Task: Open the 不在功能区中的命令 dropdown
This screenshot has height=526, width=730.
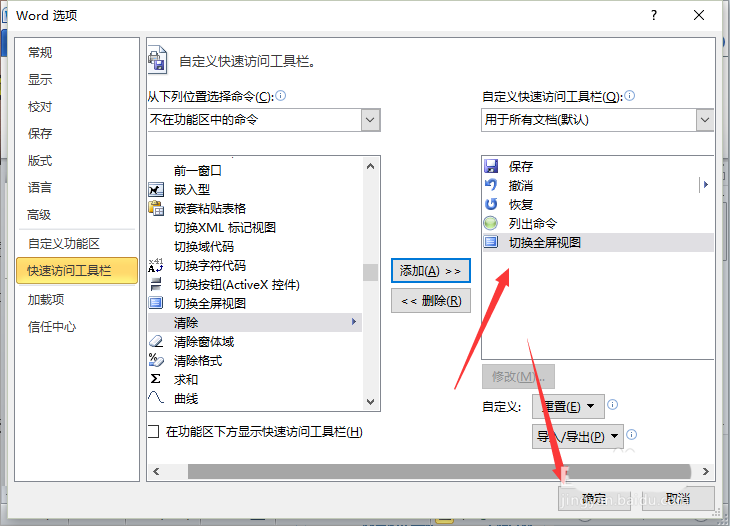Action: 371,120
